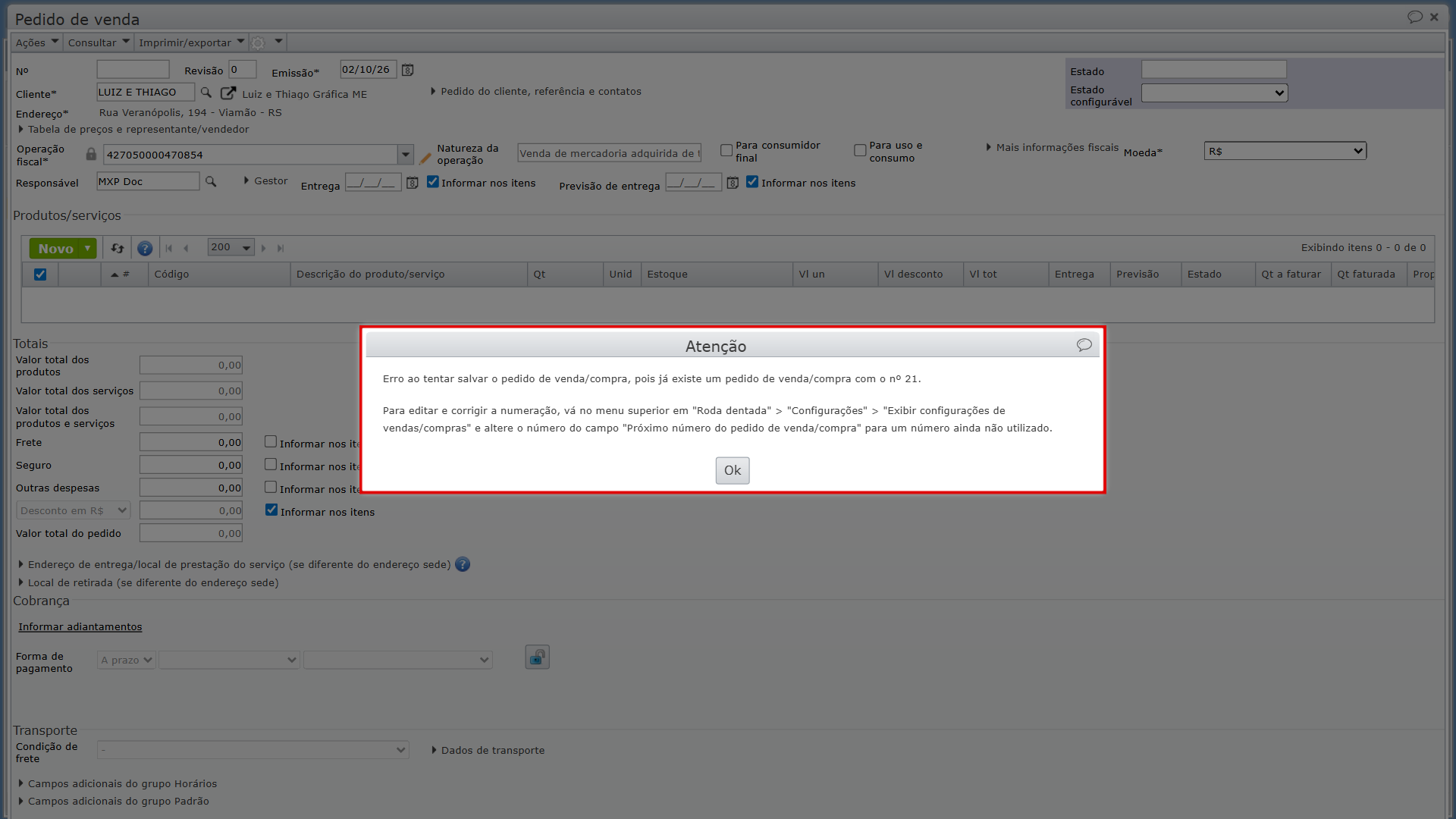Go to the first page of the products grid

pyautogui.click(x=168, y=248)
